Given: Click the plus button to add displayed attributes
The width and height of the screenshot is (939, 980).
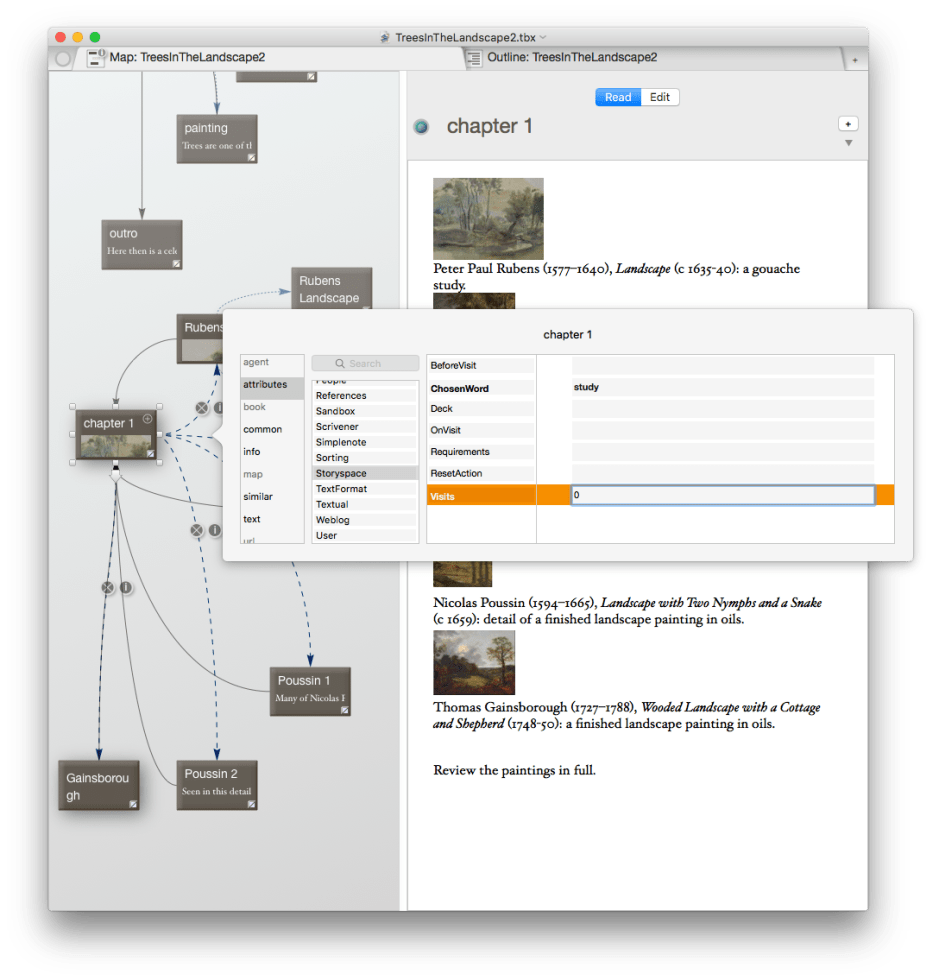Looking at the screenshot, I should pyautogui.click(x=848, y=124).
